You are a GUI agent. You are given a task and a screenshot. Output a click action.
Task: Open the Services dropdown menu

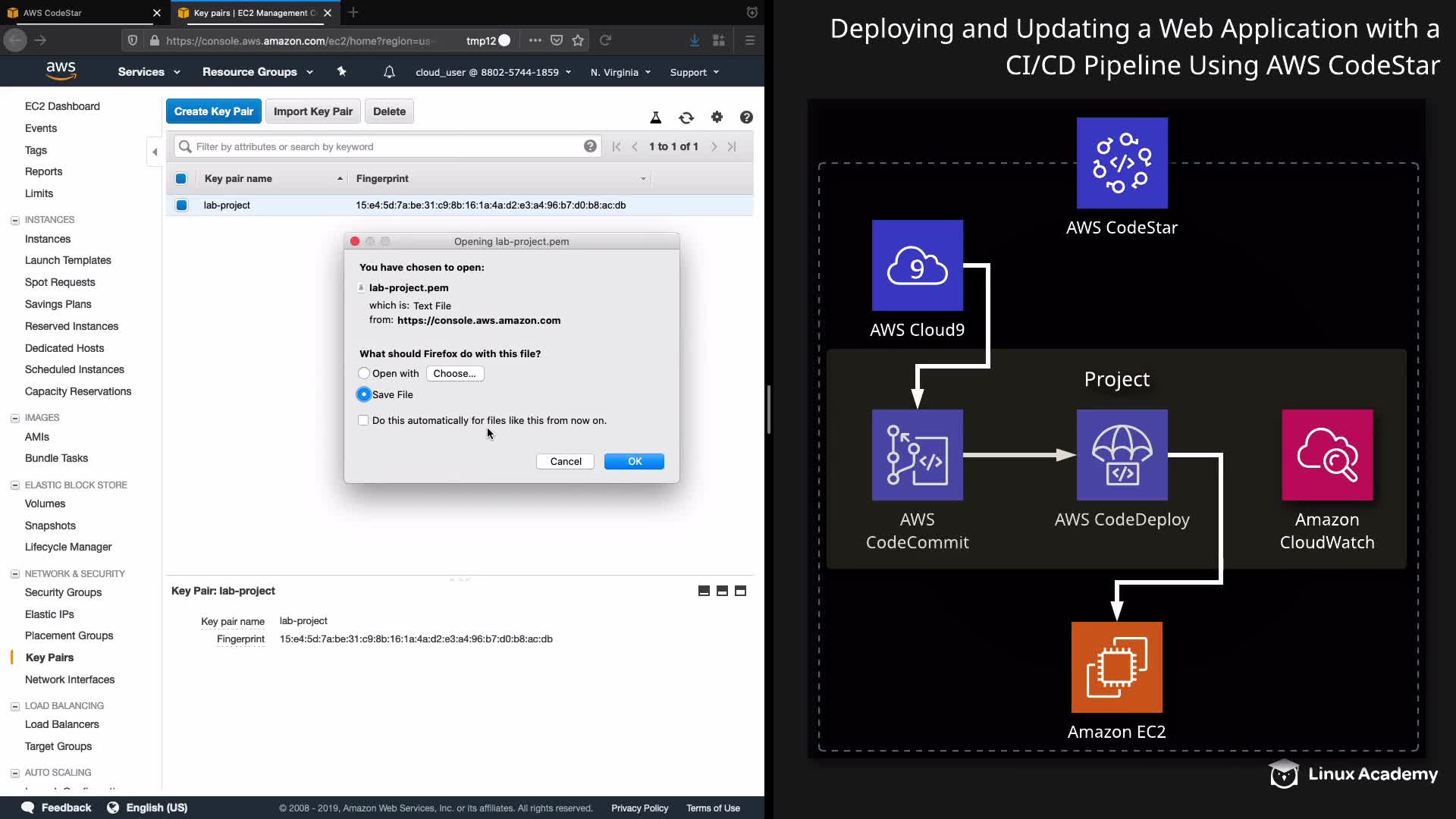click(x=149, y=72)
